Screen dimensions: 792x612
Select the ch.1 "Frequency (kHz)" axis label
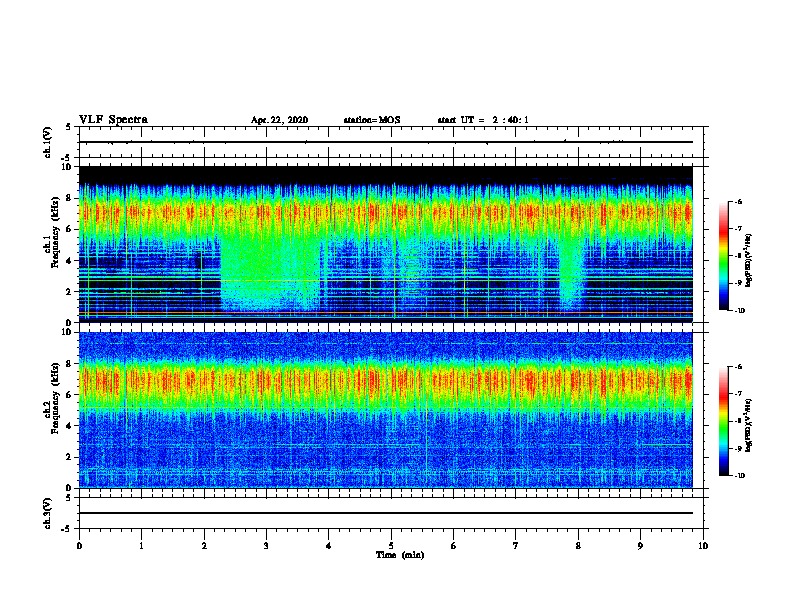[55, 233]
